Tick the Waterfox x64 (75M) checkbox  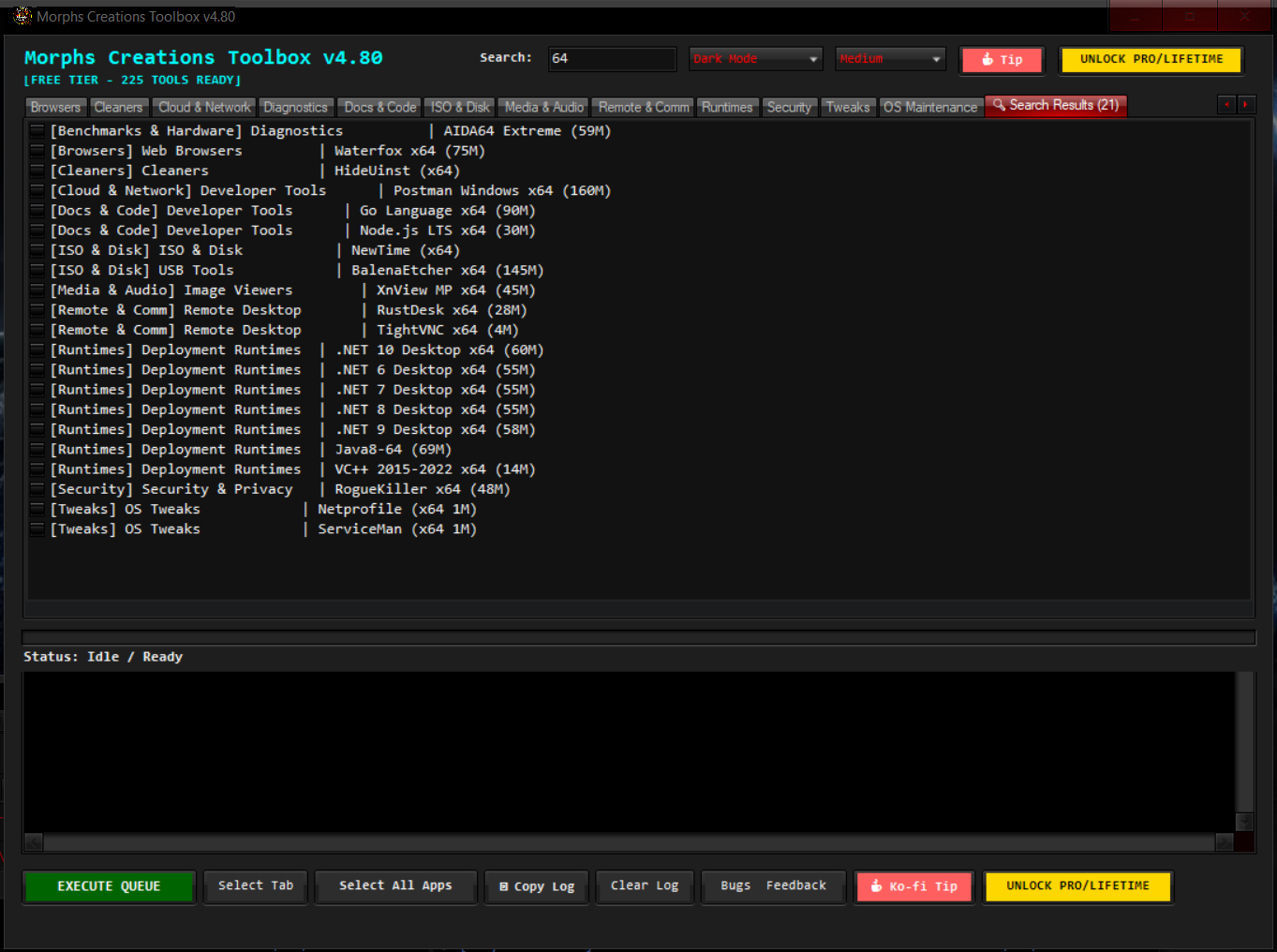(x=37, y=151)
